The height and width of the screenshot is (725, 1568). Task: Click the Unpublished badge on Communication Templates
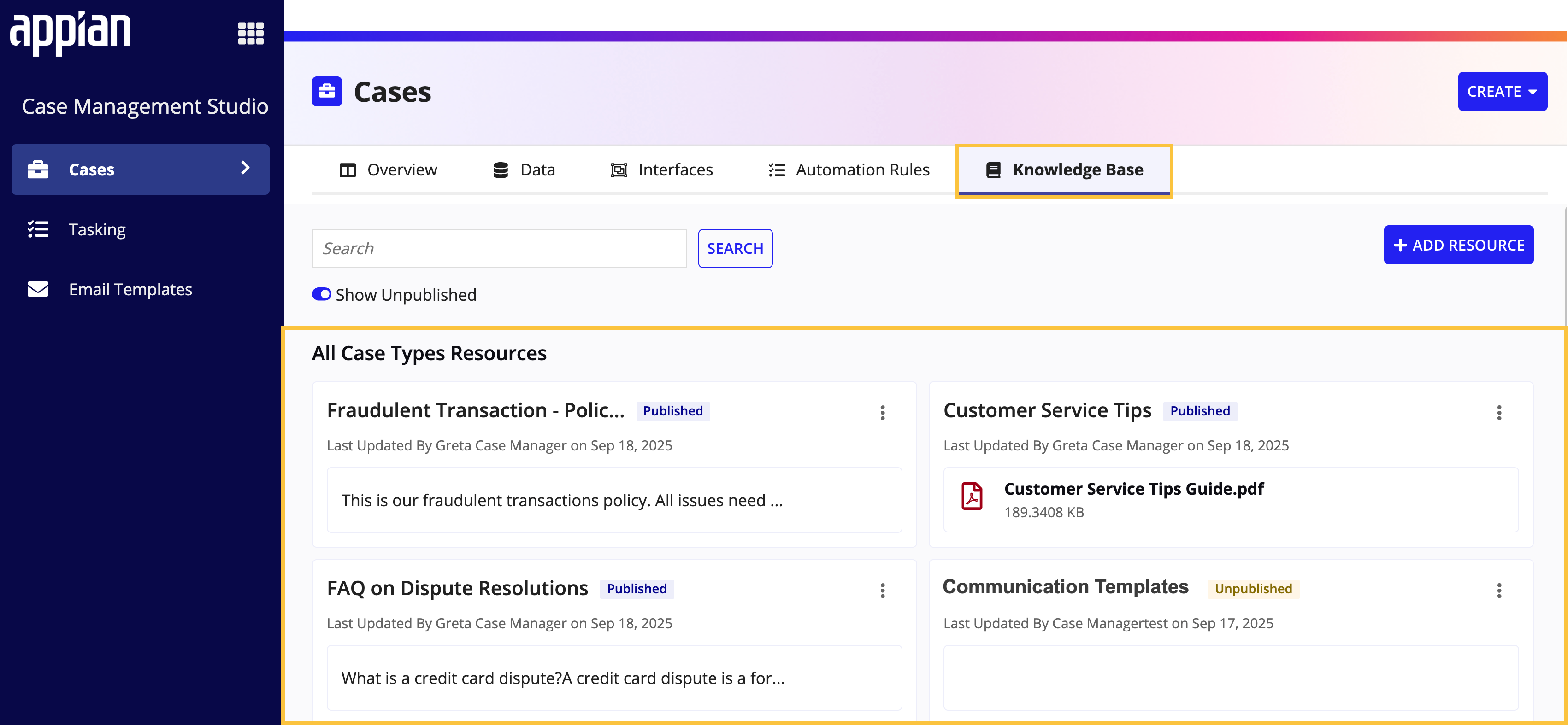pyautogui.click(x=1253, y=589)
